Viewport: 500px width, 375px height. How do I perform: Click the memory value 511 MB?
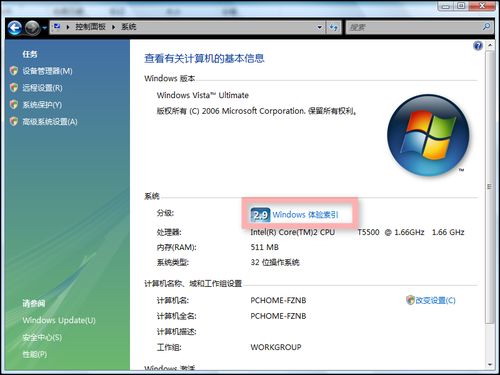[265, 247]
